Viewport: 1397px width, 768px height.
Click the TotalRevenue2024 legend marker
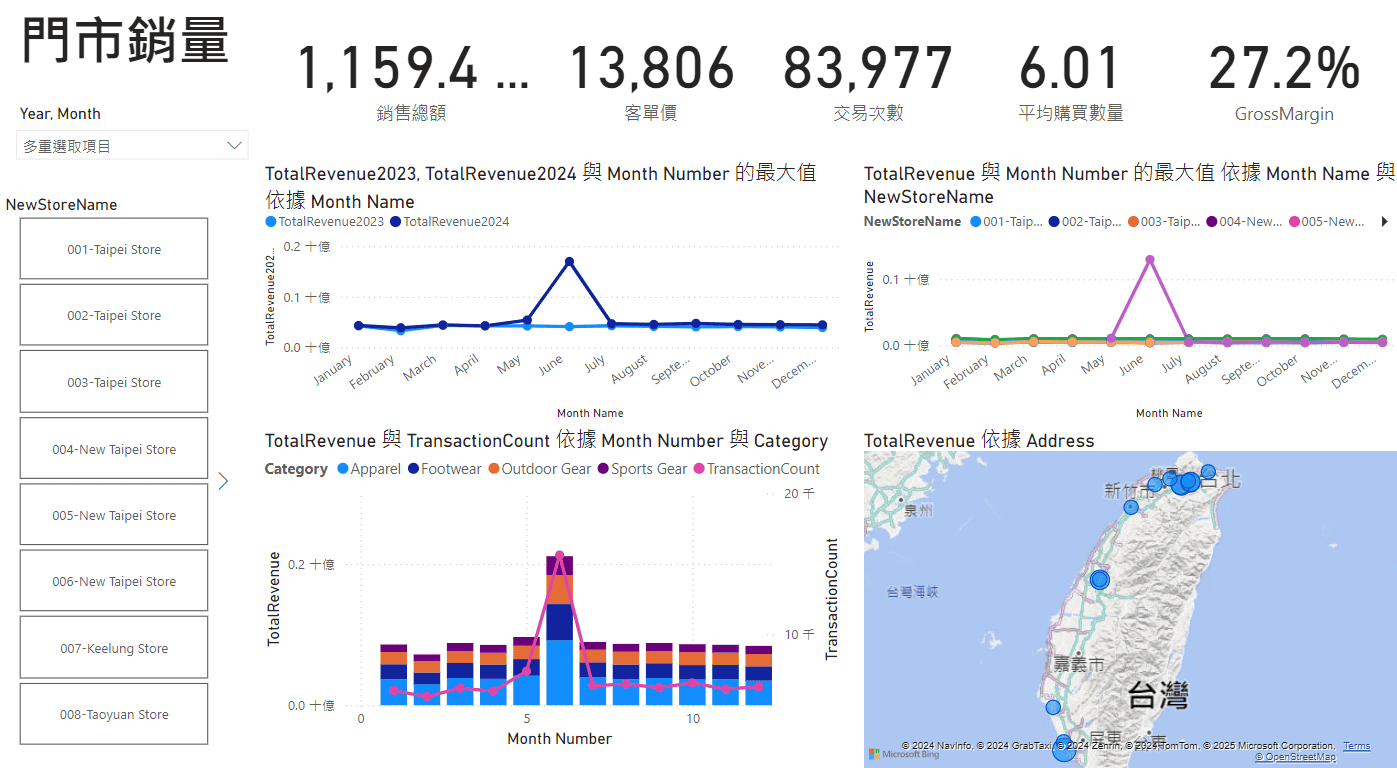[396, 222]
